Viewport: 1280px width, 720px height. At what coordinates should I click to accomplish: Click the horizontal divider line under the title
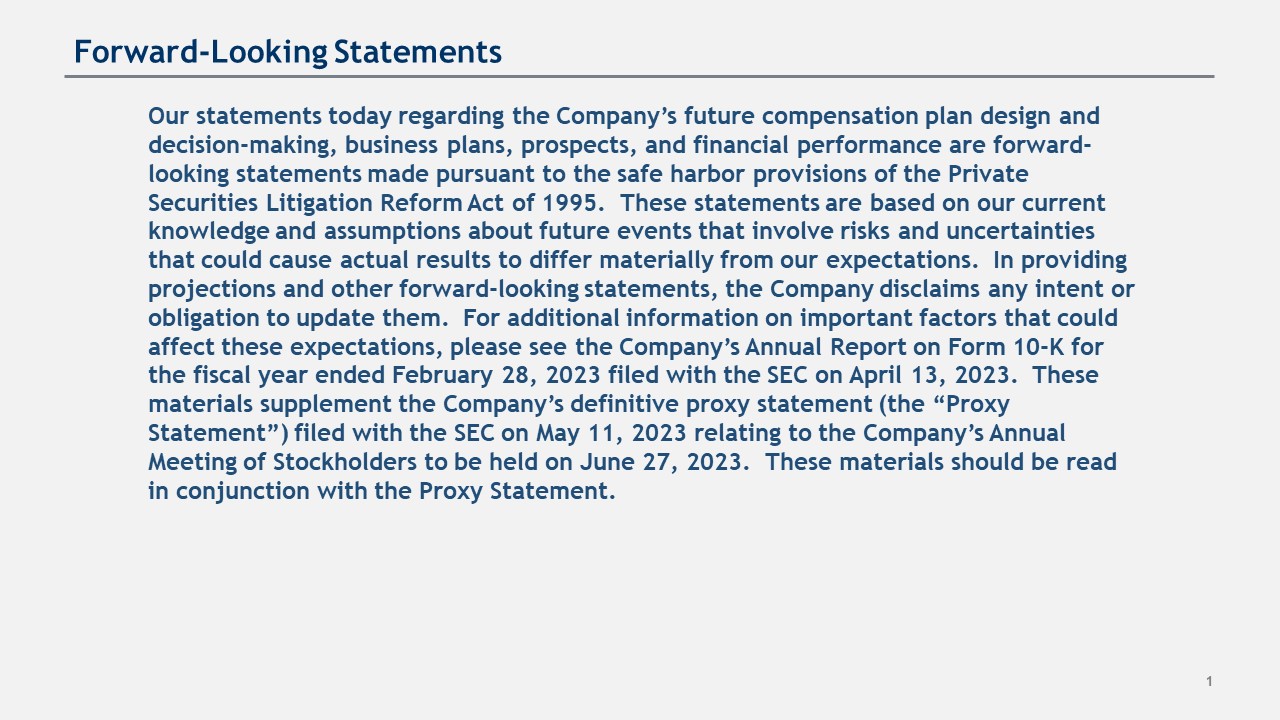[640, 76]
